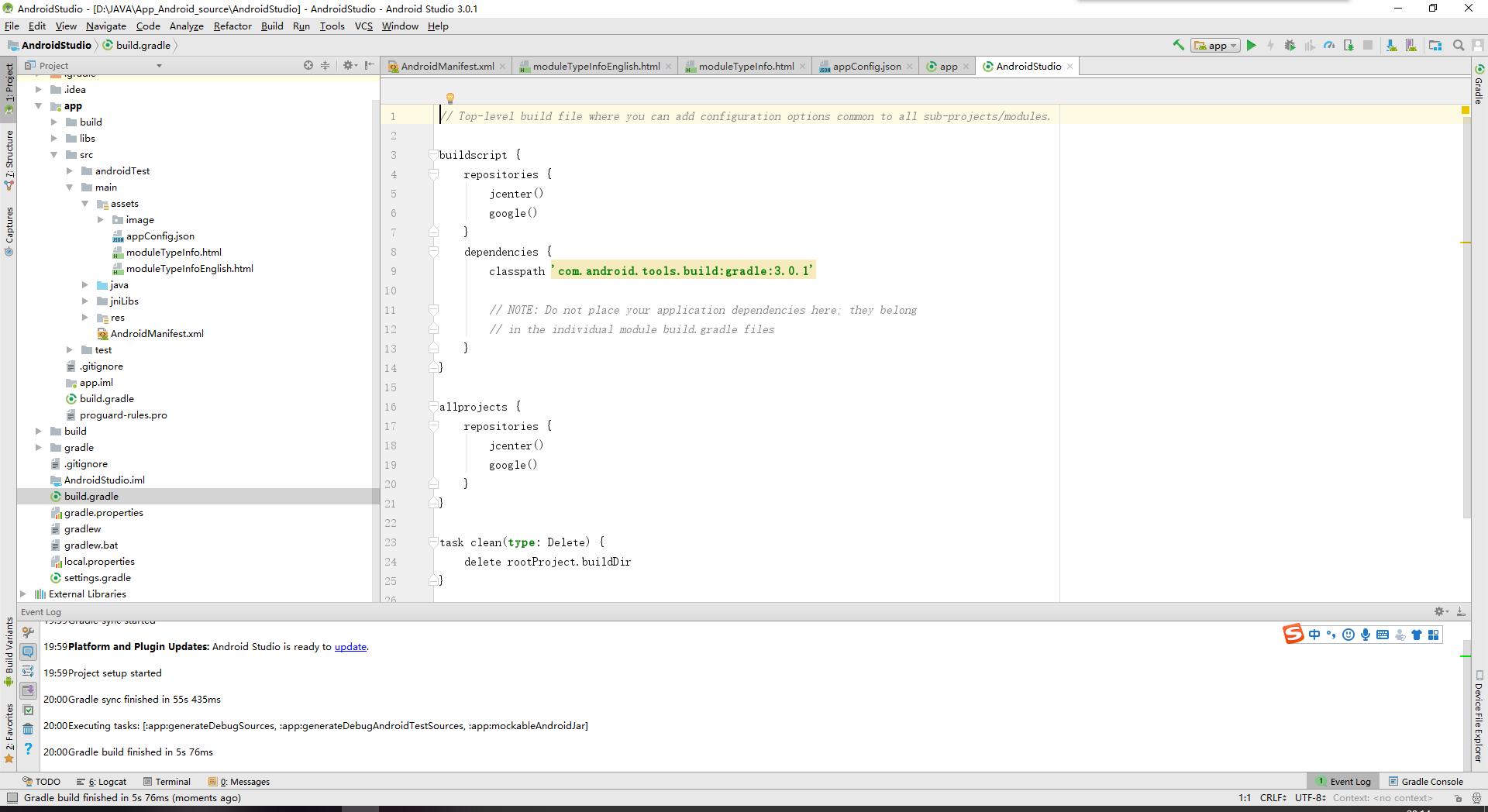Expand the .idea folder node
Image resolution: width=1488 pixels, height=812 pixels.
coord(38,90)
